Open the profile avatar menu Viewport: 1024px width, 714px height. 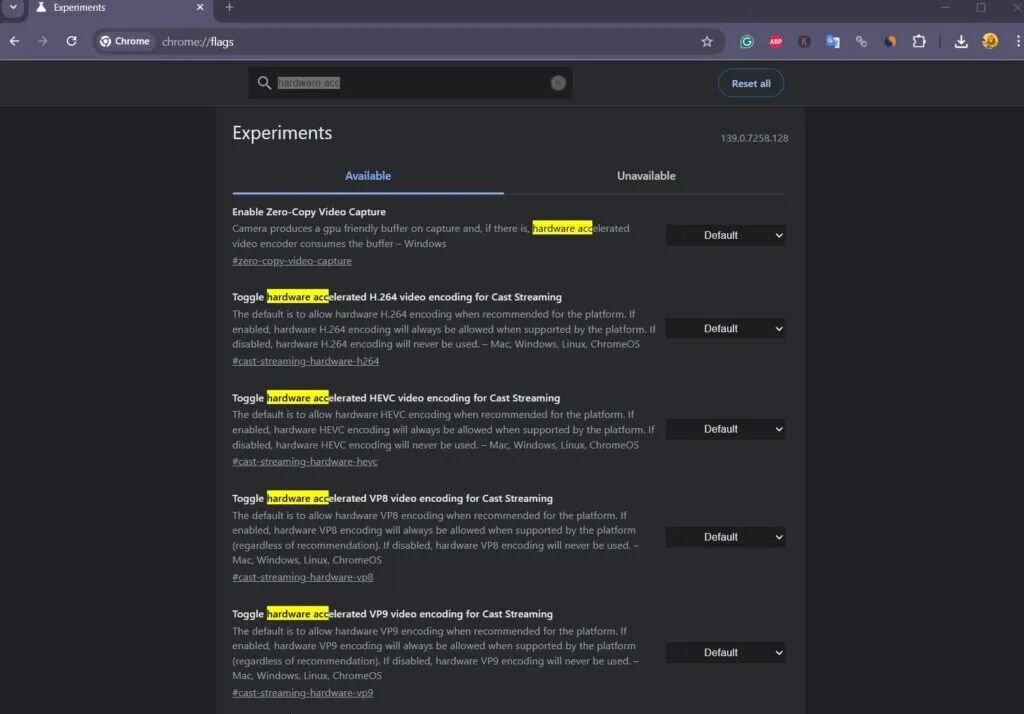[x=989, y=41]
